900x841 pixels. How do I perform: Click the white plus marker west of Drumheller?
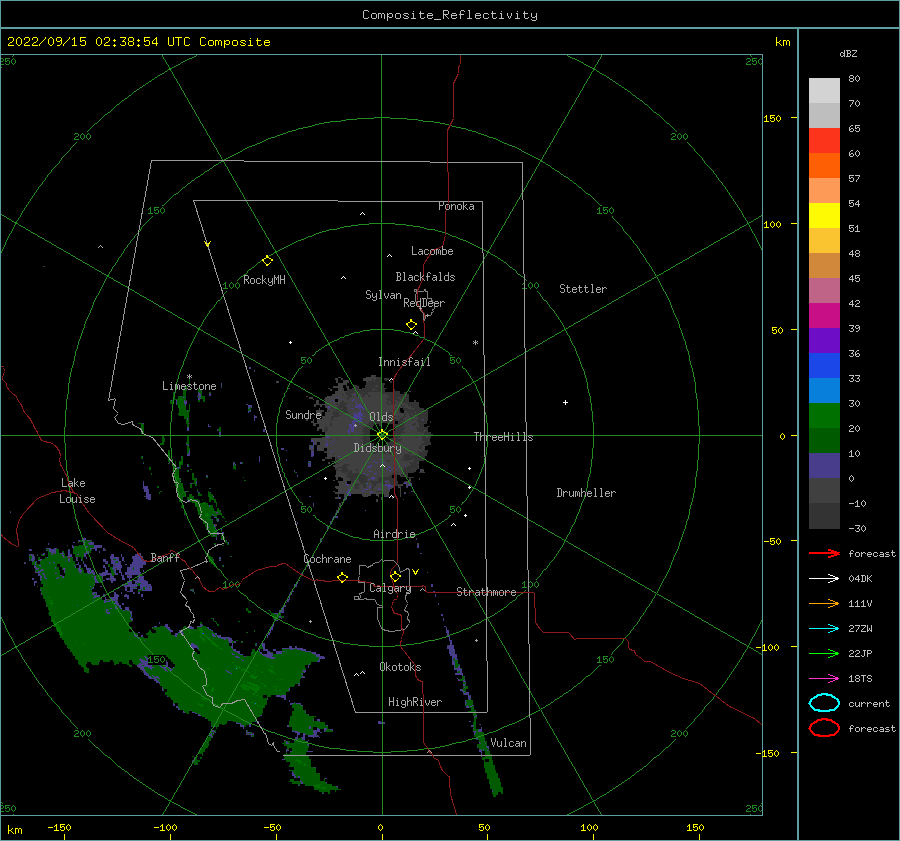565,402
